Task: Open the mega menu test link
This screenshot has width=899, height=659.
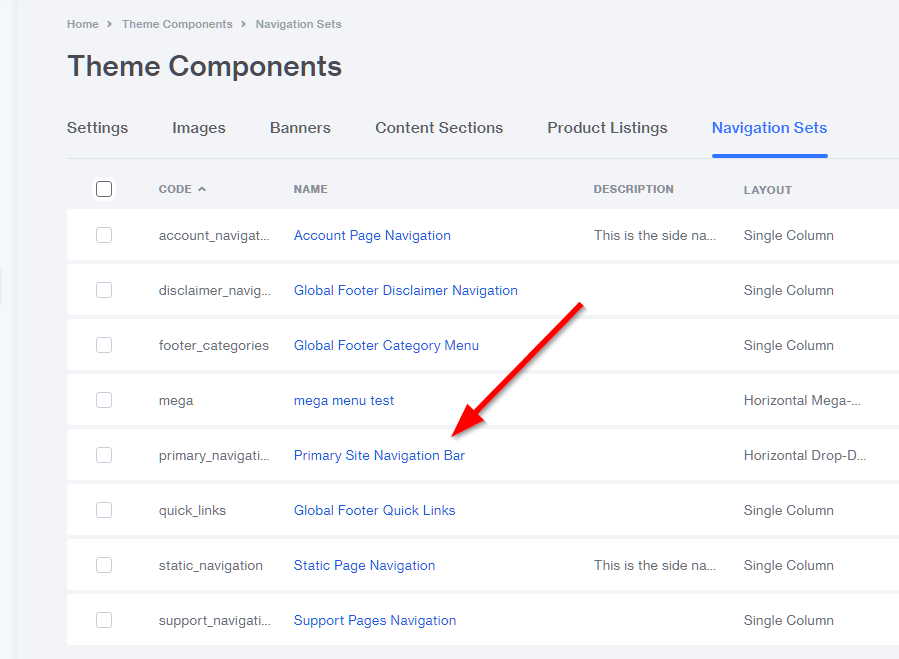Action: (x=343, y=400)
